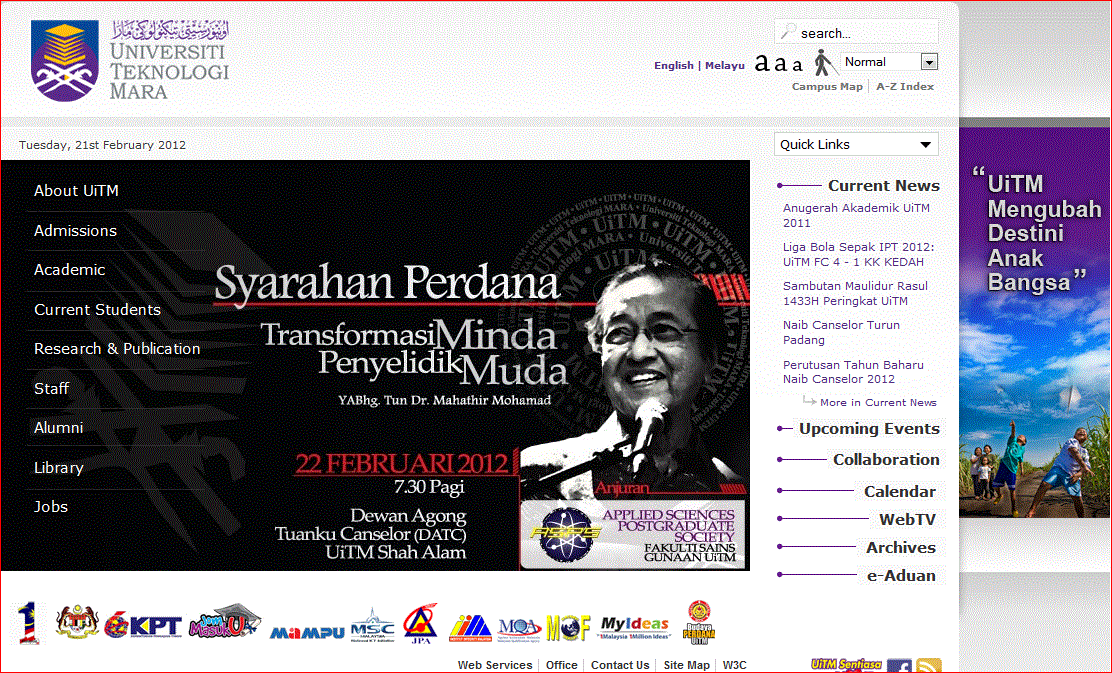This screenshot has width=1112, height=673.
Task: Open the Institut Integriti Malaysia logo
Action: pos(470,628)
